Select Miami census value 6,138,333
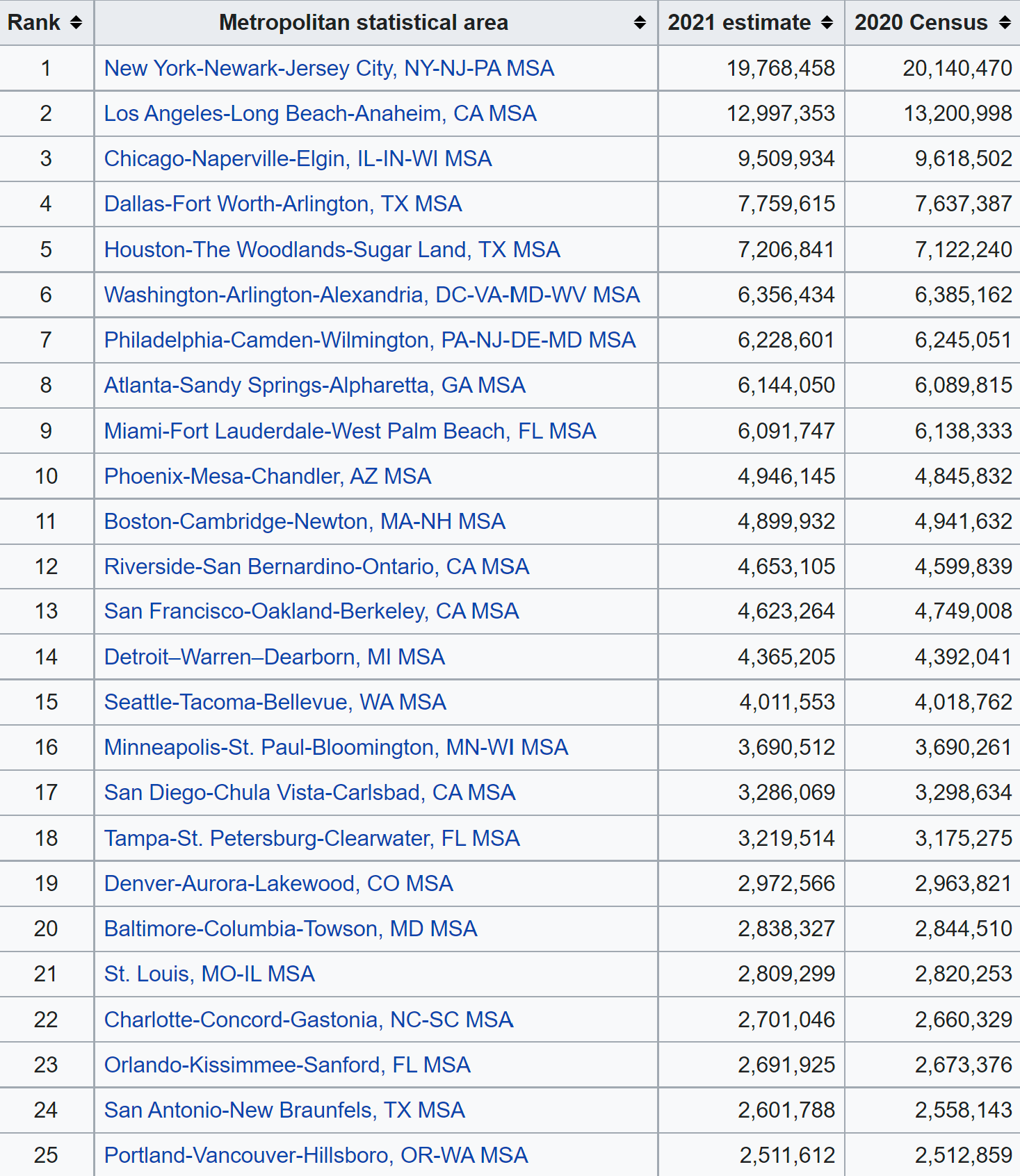 click(964, 431)
